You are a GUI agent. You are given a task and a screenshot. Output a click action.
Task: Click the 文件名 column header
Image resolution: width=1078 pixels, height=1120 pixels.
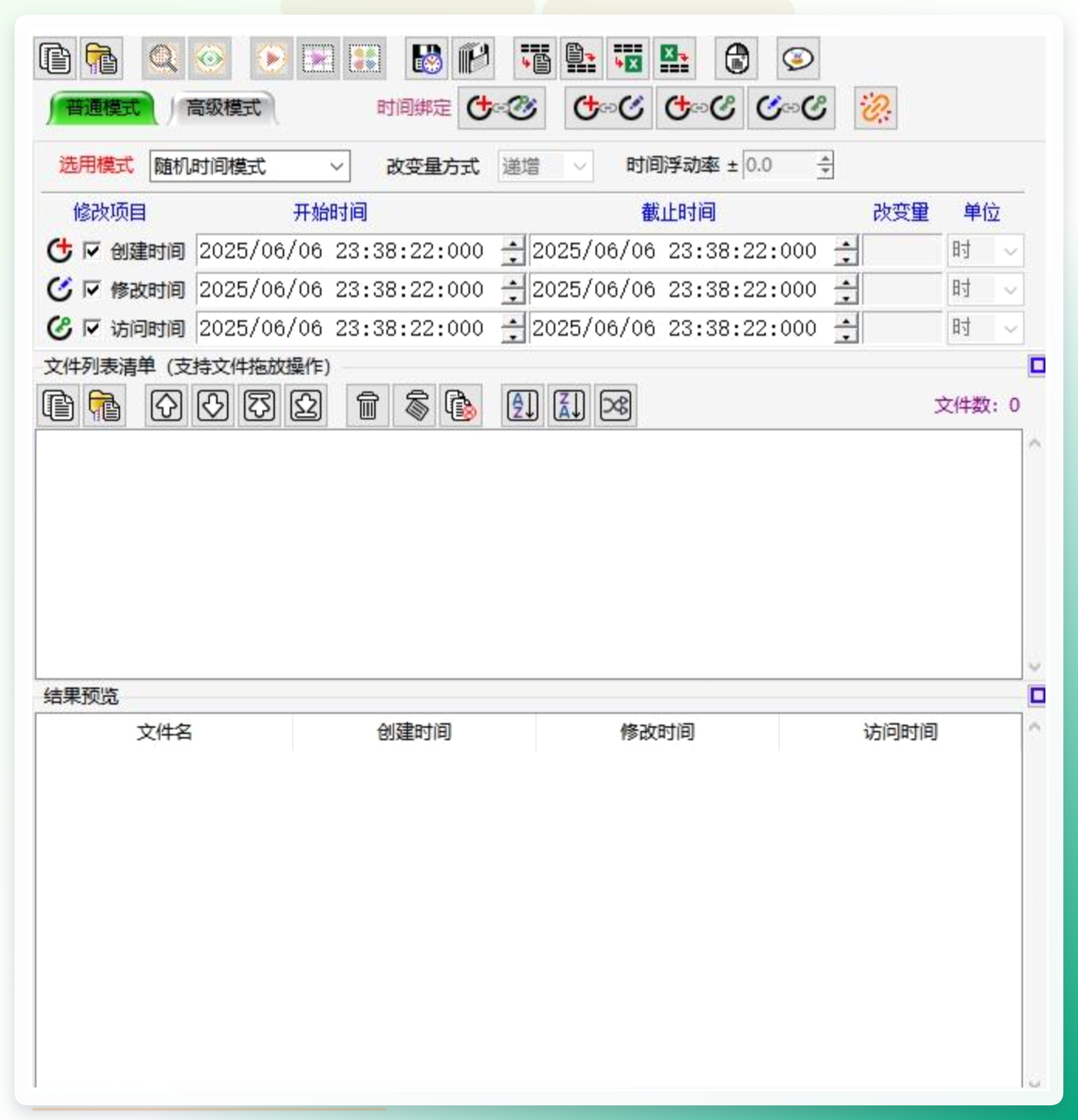pyautogui.click(x=164, y=732)
